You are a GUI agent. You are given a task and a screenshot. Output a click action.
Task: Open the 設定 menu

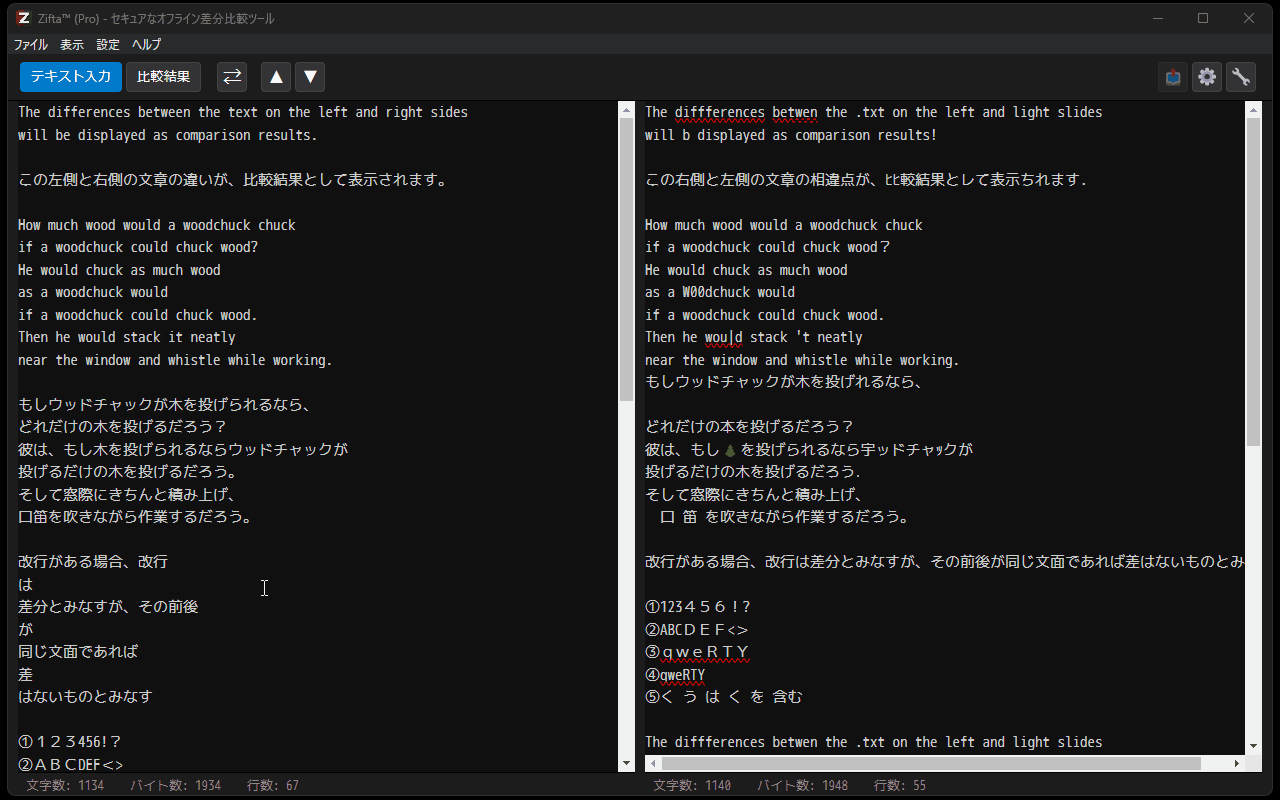(x=108, y=44)
